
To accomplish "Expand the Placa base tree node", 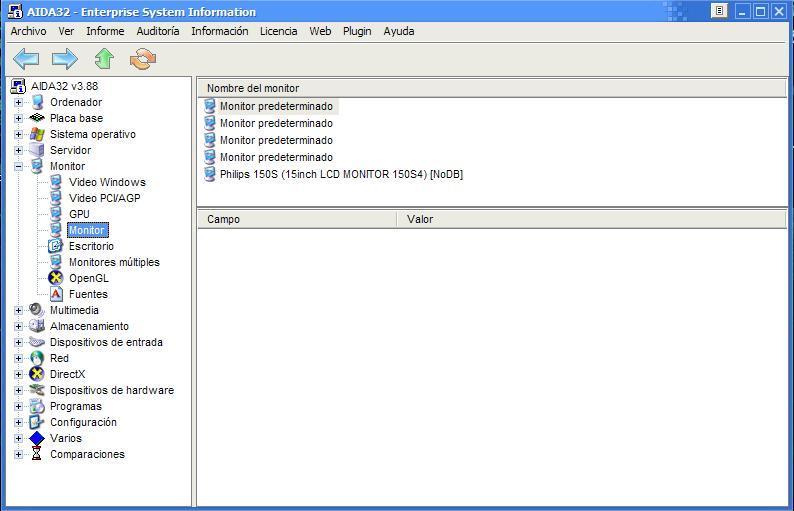I will (x=18, y=119).
